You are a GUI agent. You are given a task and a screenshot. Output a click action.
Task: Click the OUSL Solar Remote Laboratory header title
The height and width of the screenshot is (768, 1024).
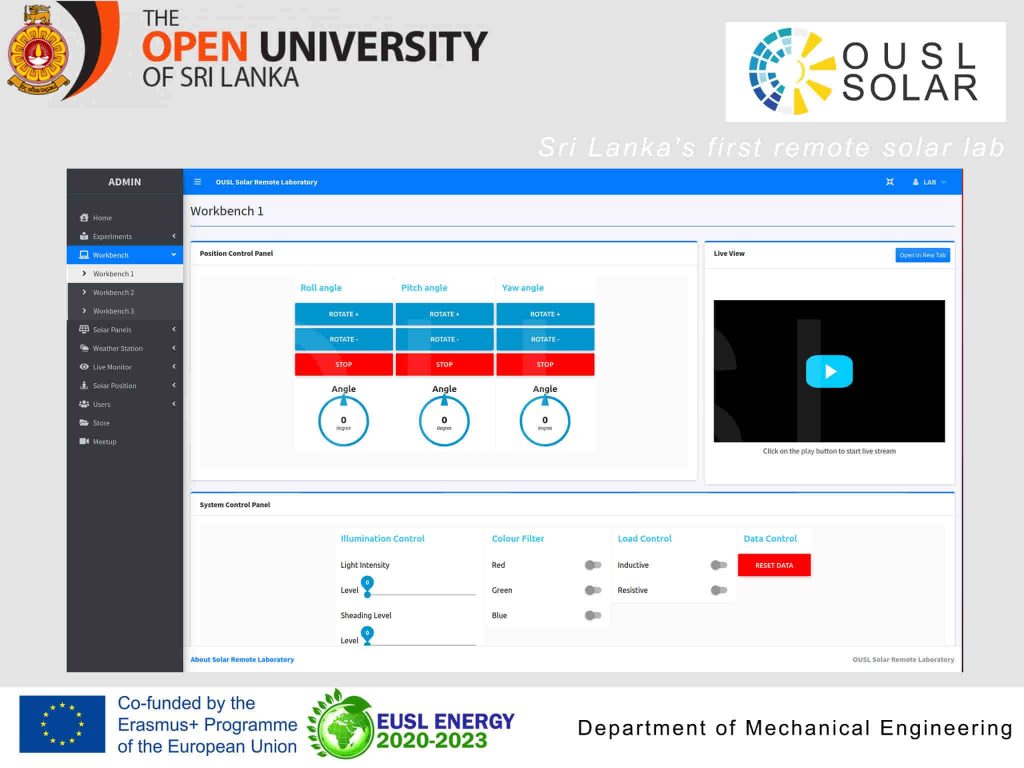click(266, 182)
